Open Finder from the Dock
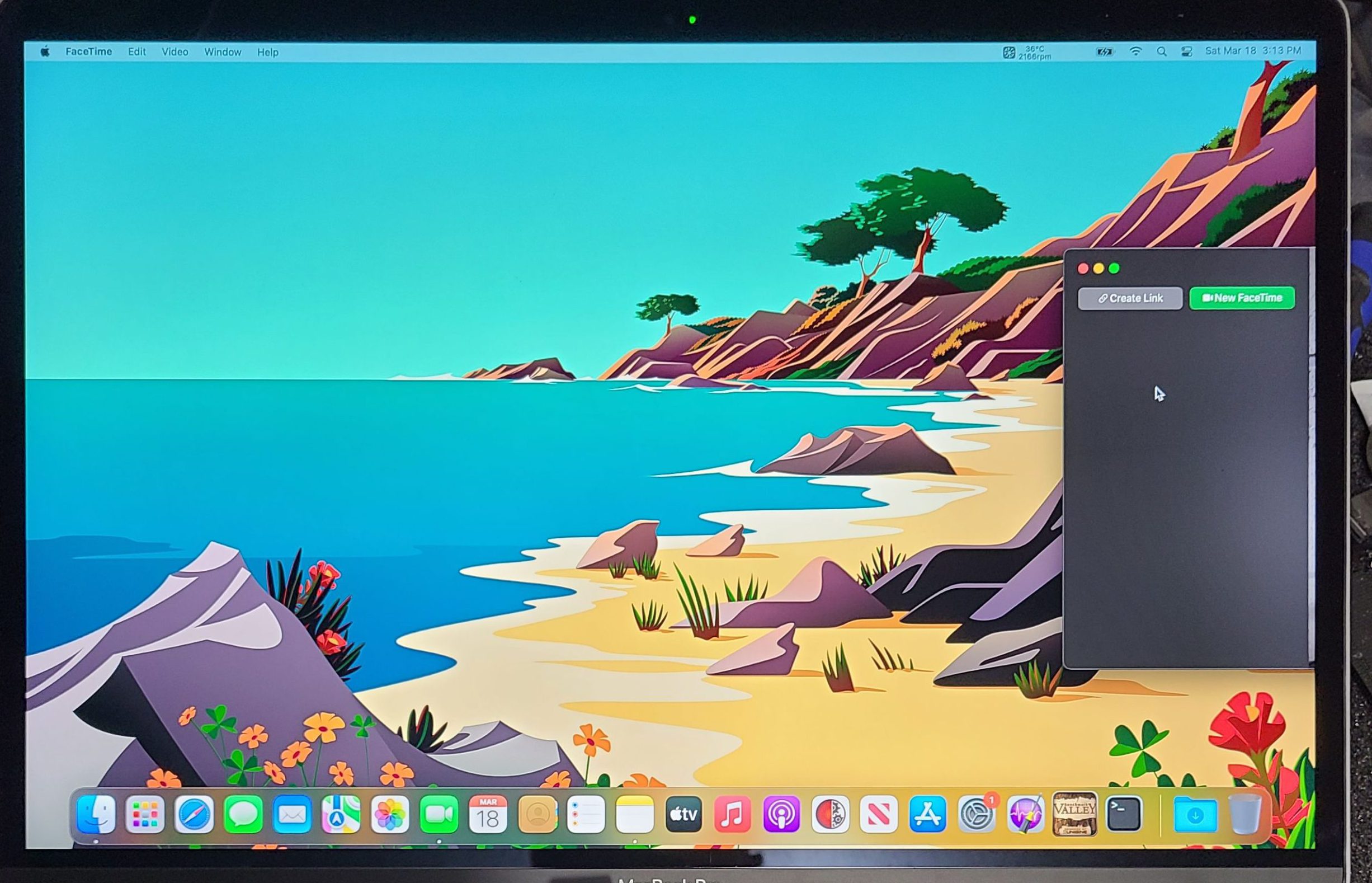This screenshot has width=1372, height=883. pyautogui.click(x=96, y=814)
